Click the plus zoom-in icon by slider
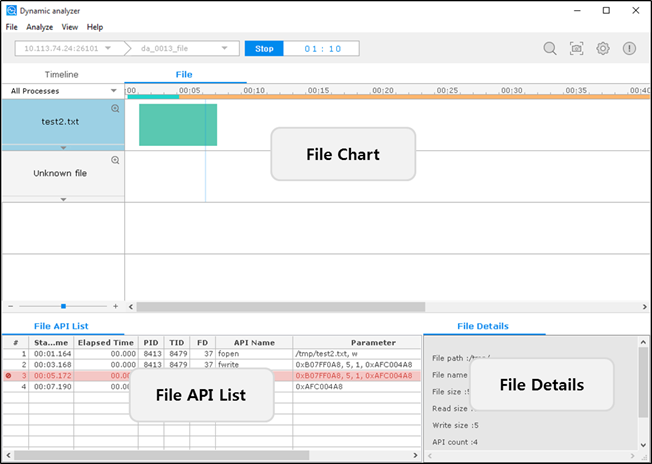The height and width of the screenshot is (464, 652). (x=115, y=306)
